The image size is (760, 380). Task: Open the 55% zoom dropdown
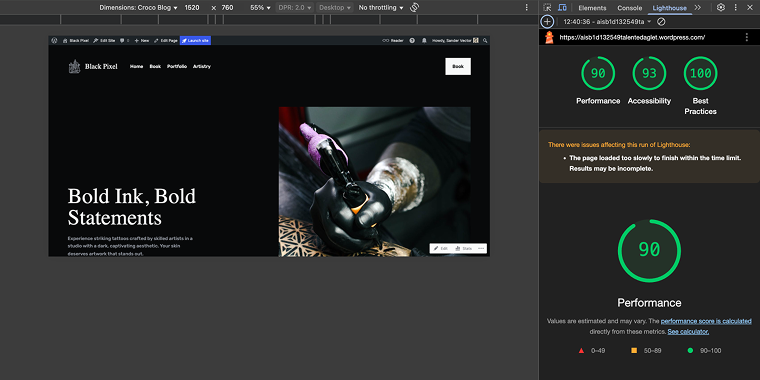(x=260, y=8)
